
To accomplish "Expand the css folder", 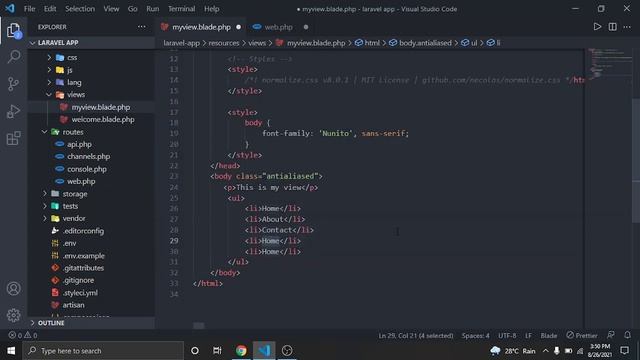I will coord(91,58).
